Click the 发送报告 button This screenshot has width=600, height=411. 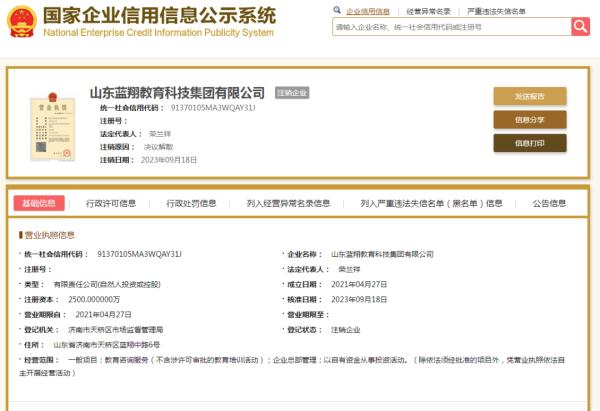530,96
